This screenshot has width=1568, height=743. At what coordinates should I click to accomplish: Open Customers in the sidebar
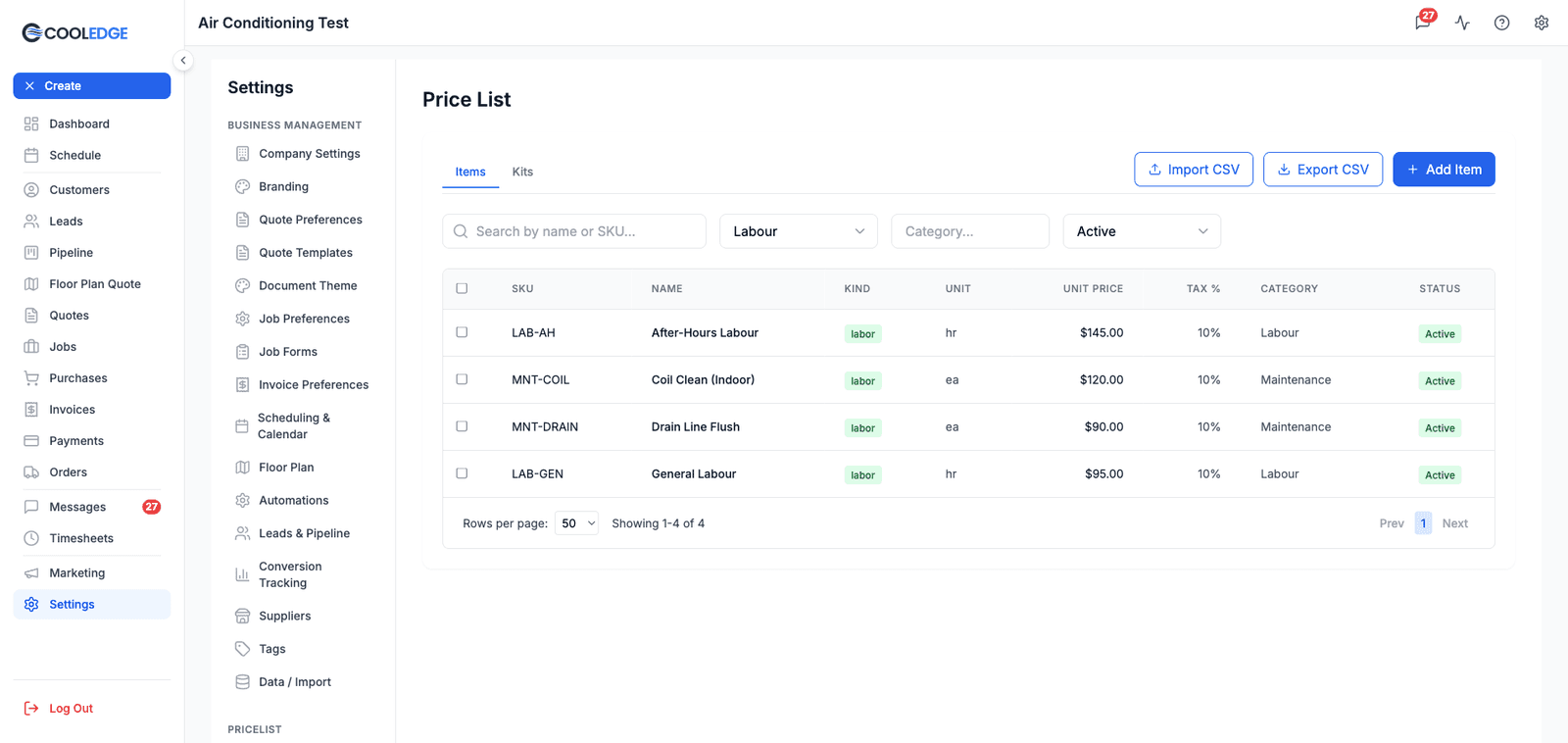[x=91, y=190]
